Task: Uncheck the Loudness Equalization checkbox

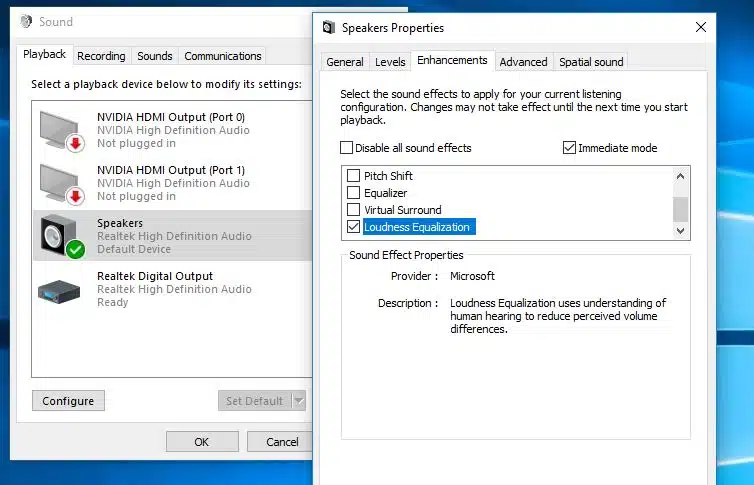Action: tap(353, 226)
